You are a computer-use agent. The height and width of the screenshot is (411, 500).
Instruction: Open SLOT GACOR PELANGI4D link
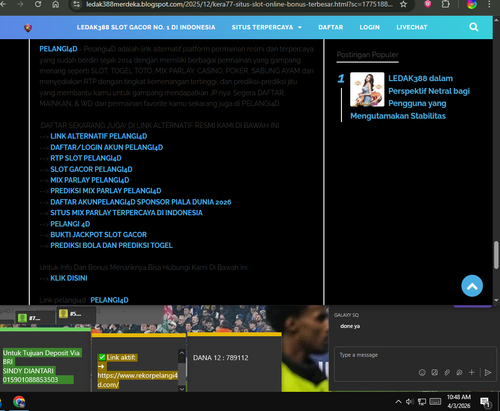click(91, 169)
